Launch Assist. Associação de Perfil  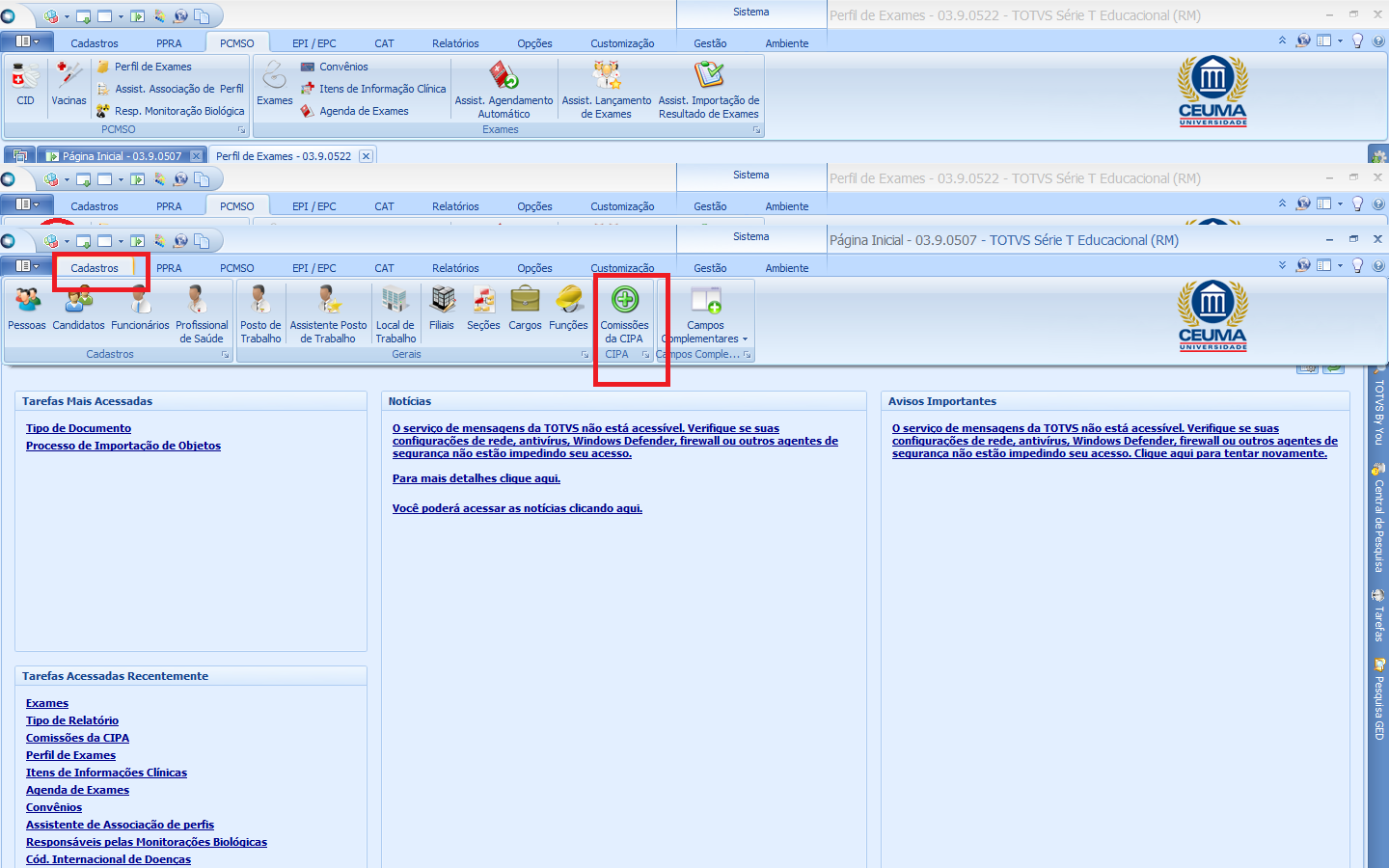click(x=170, y=89)
